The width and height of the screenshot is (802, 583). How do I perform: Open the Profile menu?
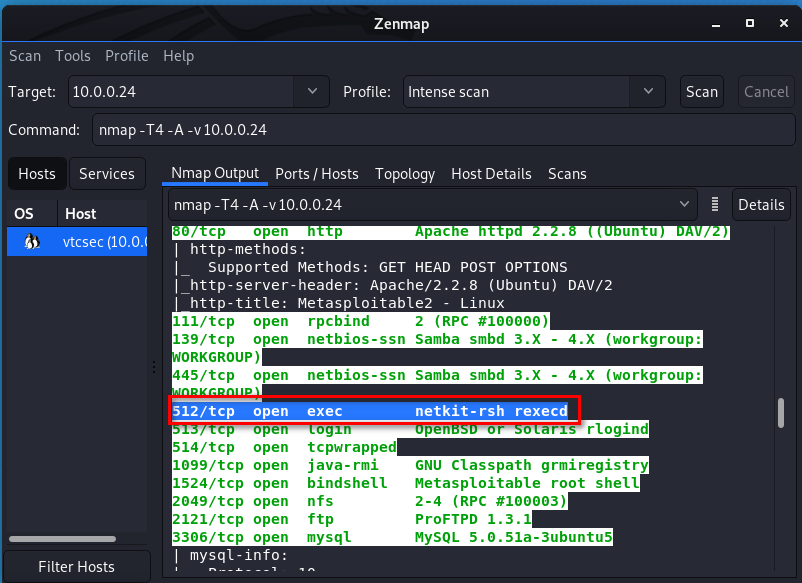[x=127, y=56]
